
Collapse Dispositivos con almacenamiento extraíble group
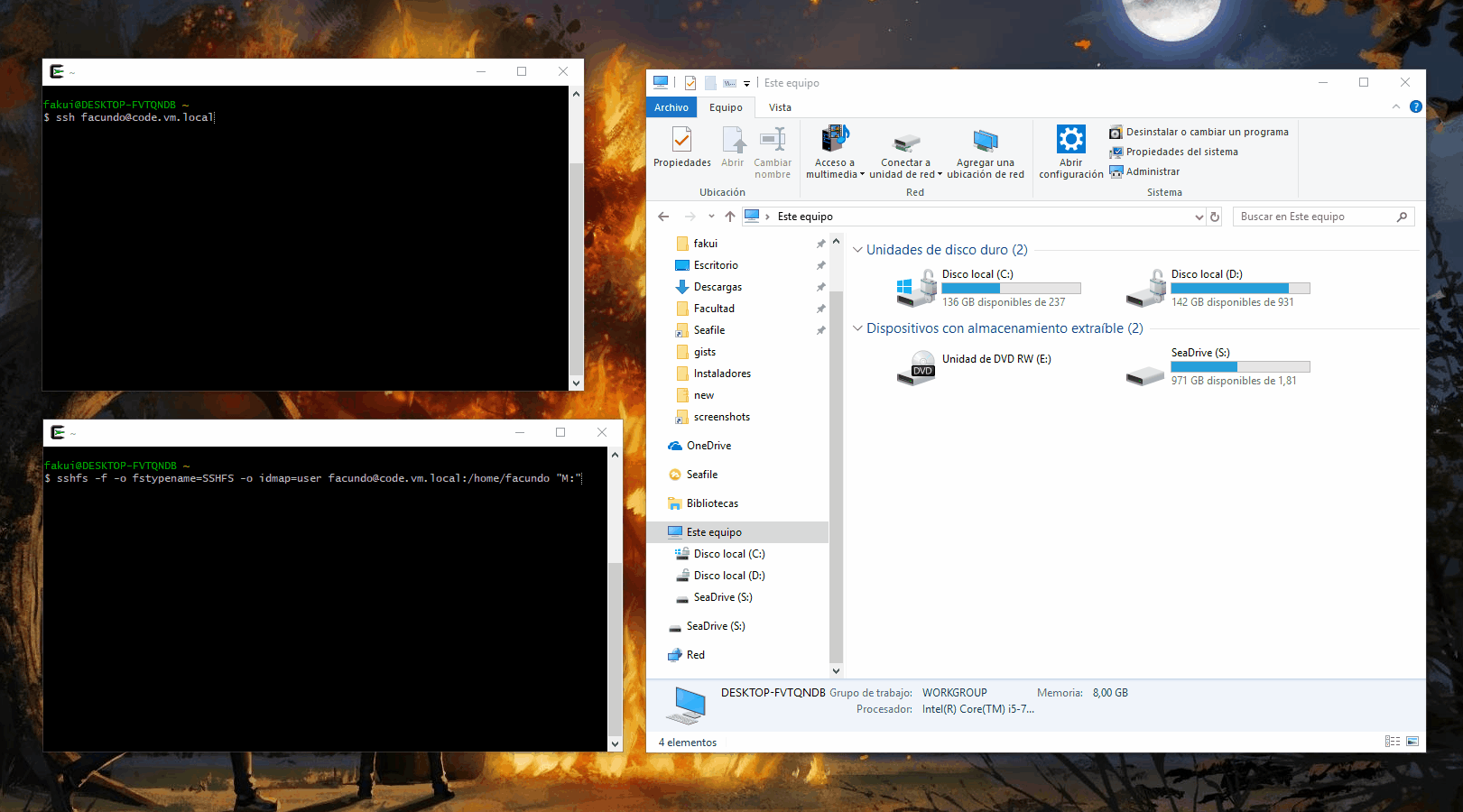[857, 328]
